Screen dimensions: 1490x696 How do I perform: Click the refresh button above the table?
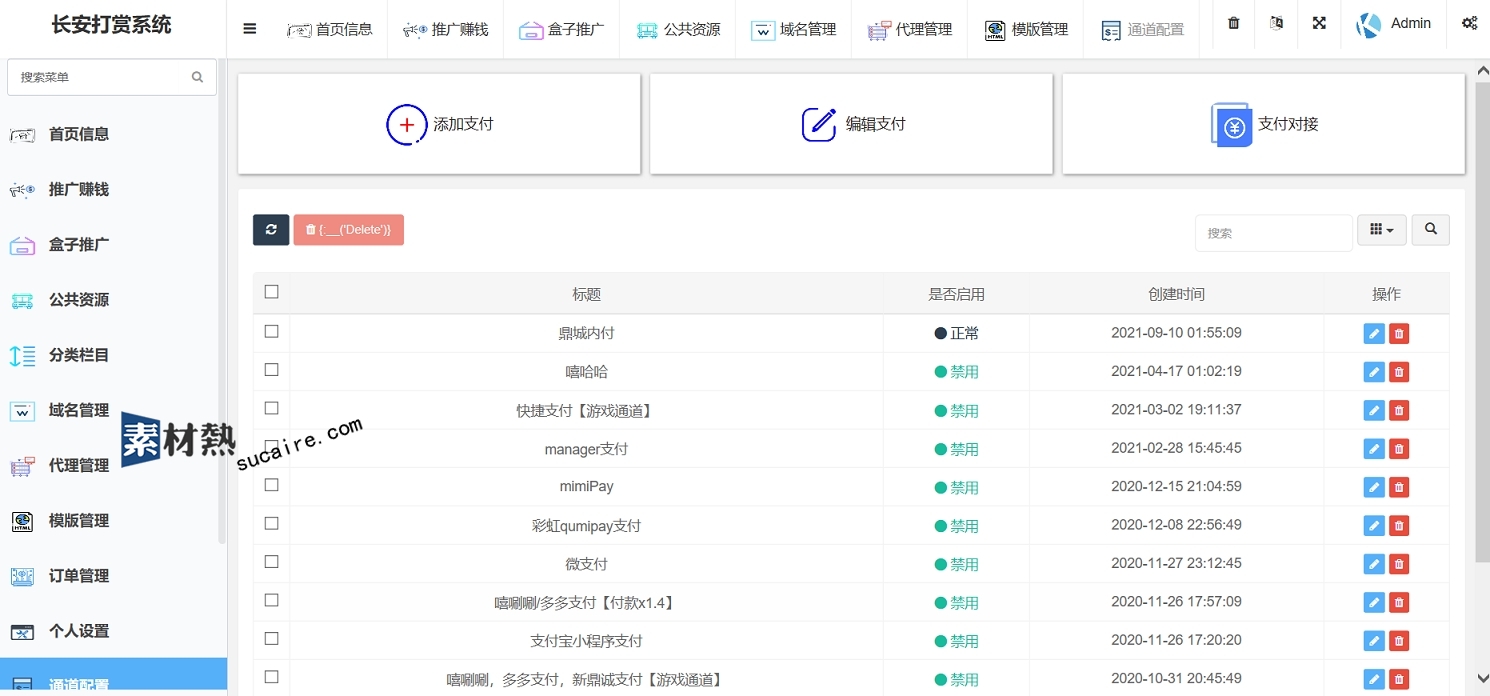tap(271, 230)
